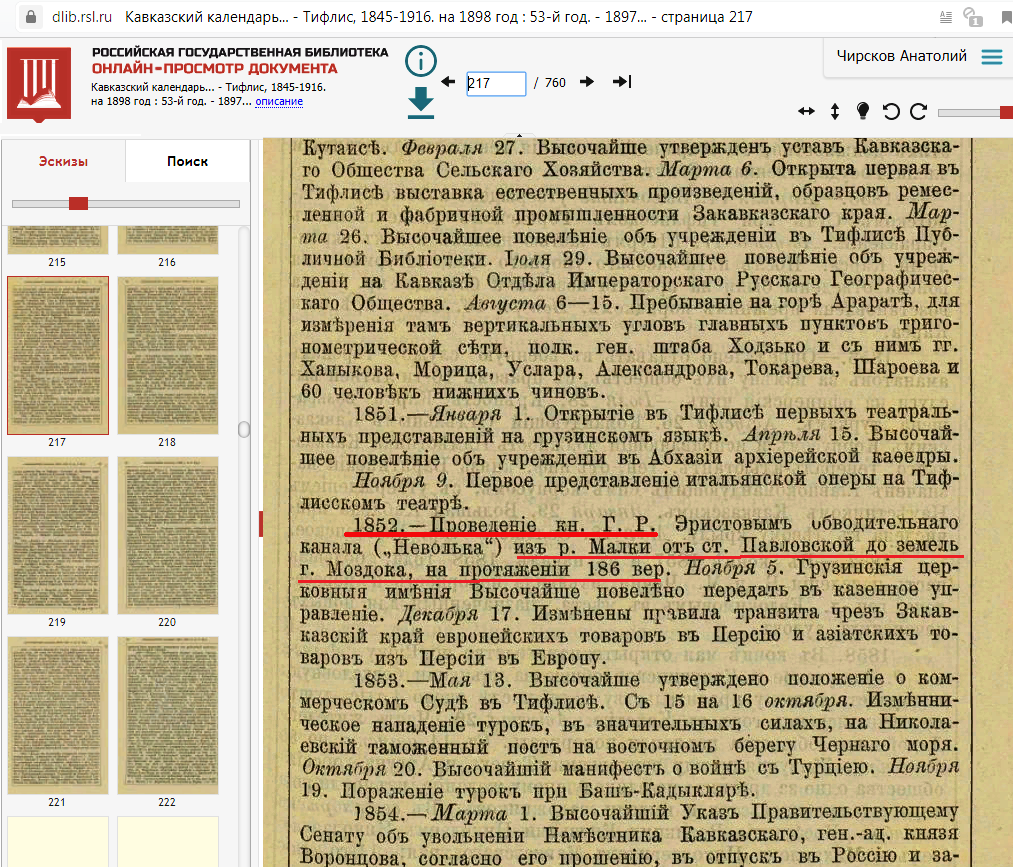Screen dimensions: 1013x867
Task: Click the lock icon in the address bar
Action: pyautogui.click(x=30, y=17)
